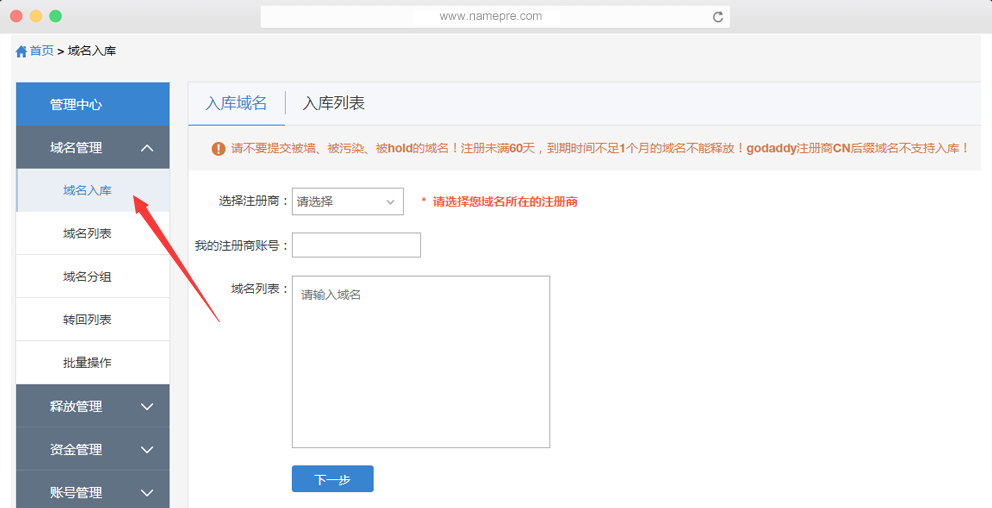The width and height of the screenshot is (992, 508).
Task: Click the orange warning notice icon
Action: (218, 149)
